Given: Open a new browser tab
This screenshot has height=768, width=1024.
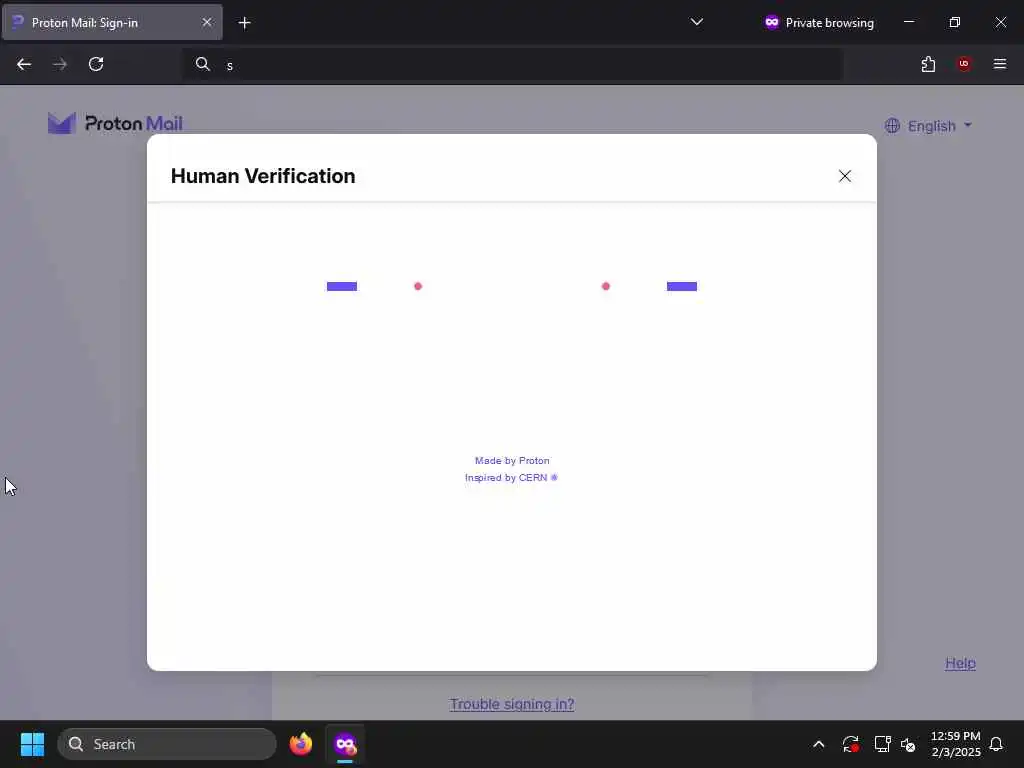Looking at the screenshot, I should [x=244, y=23].
